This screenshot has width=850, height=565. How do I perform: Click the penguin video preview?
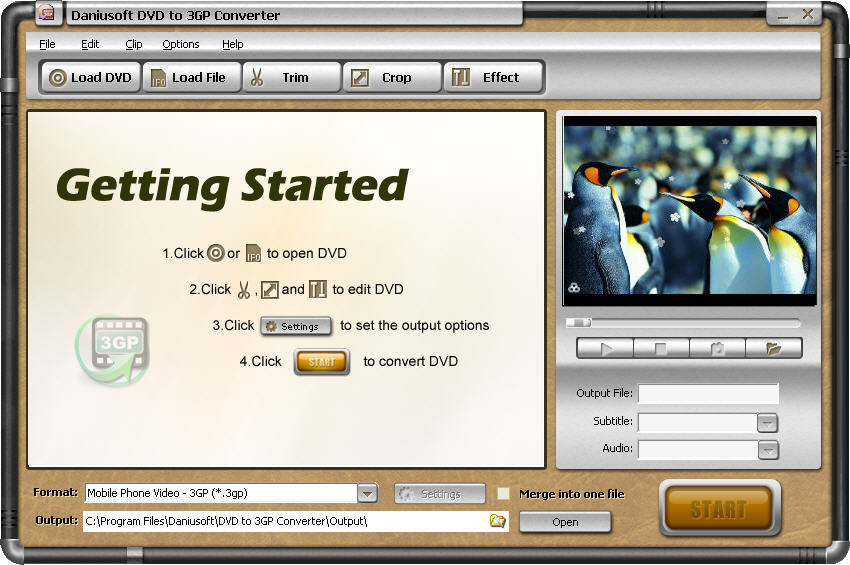[690, 210]
